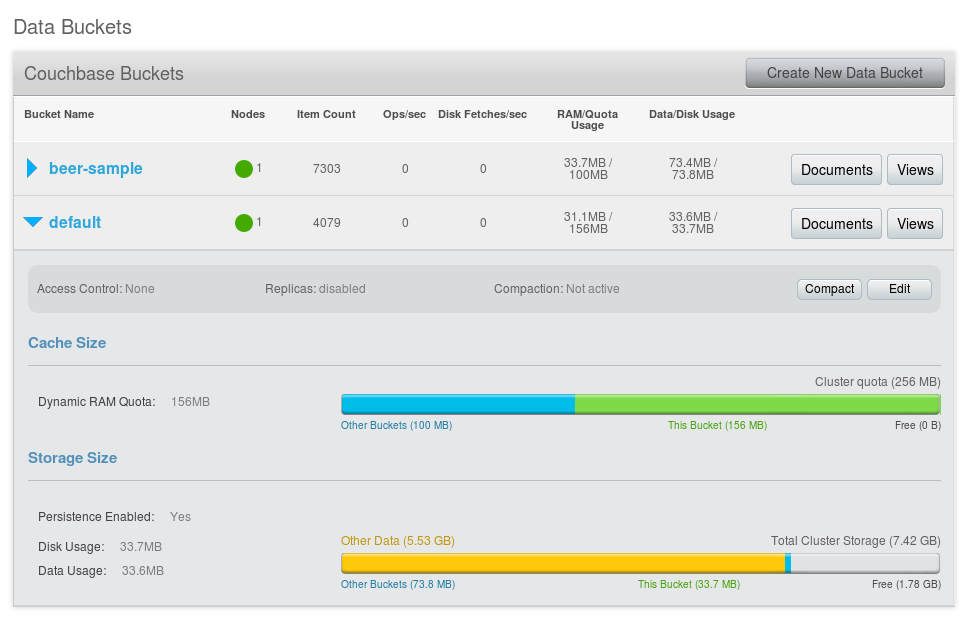Click the Nodes column header
Viewport: 974px width, 625px height.
click(248, 114)
